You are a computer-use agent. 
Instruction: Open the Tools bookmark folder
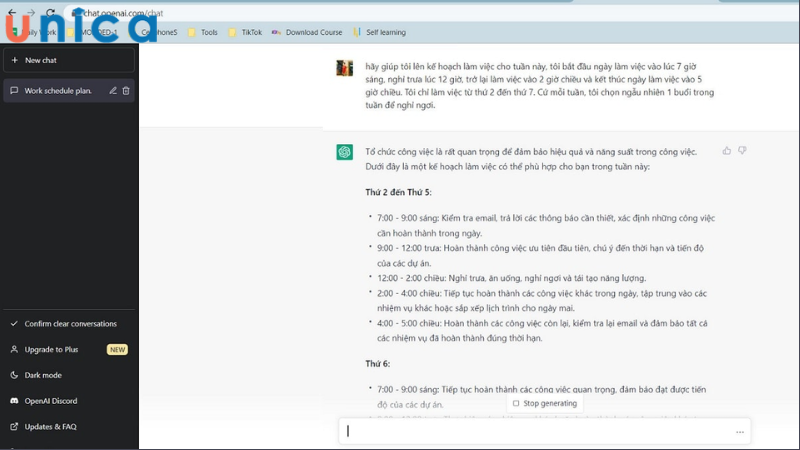pyautogui.click(x=208, y=32)
